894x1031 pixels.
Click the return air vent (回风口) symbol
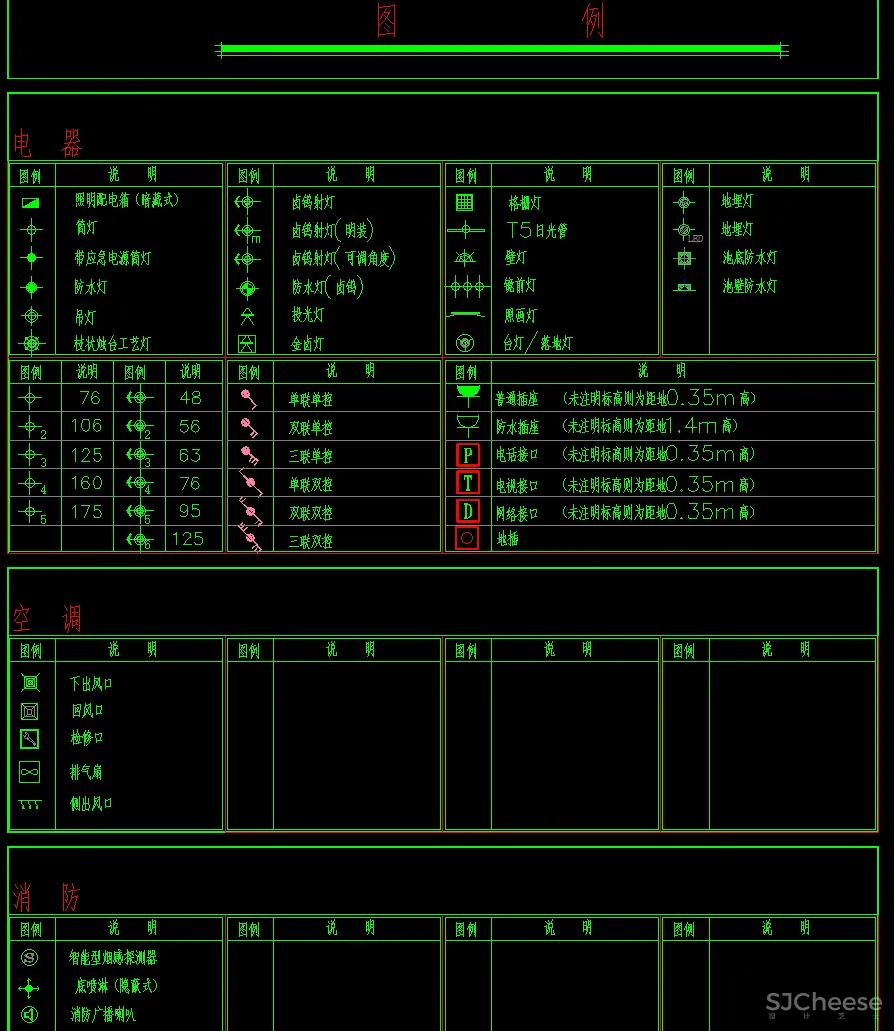tap(30, 711)
